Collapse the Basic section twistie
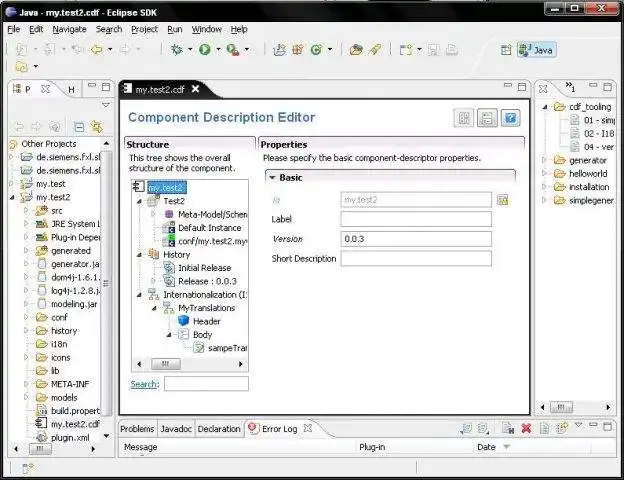Image resolution: width=624 pixels, height=480 pixels. [x=272, y=178]
